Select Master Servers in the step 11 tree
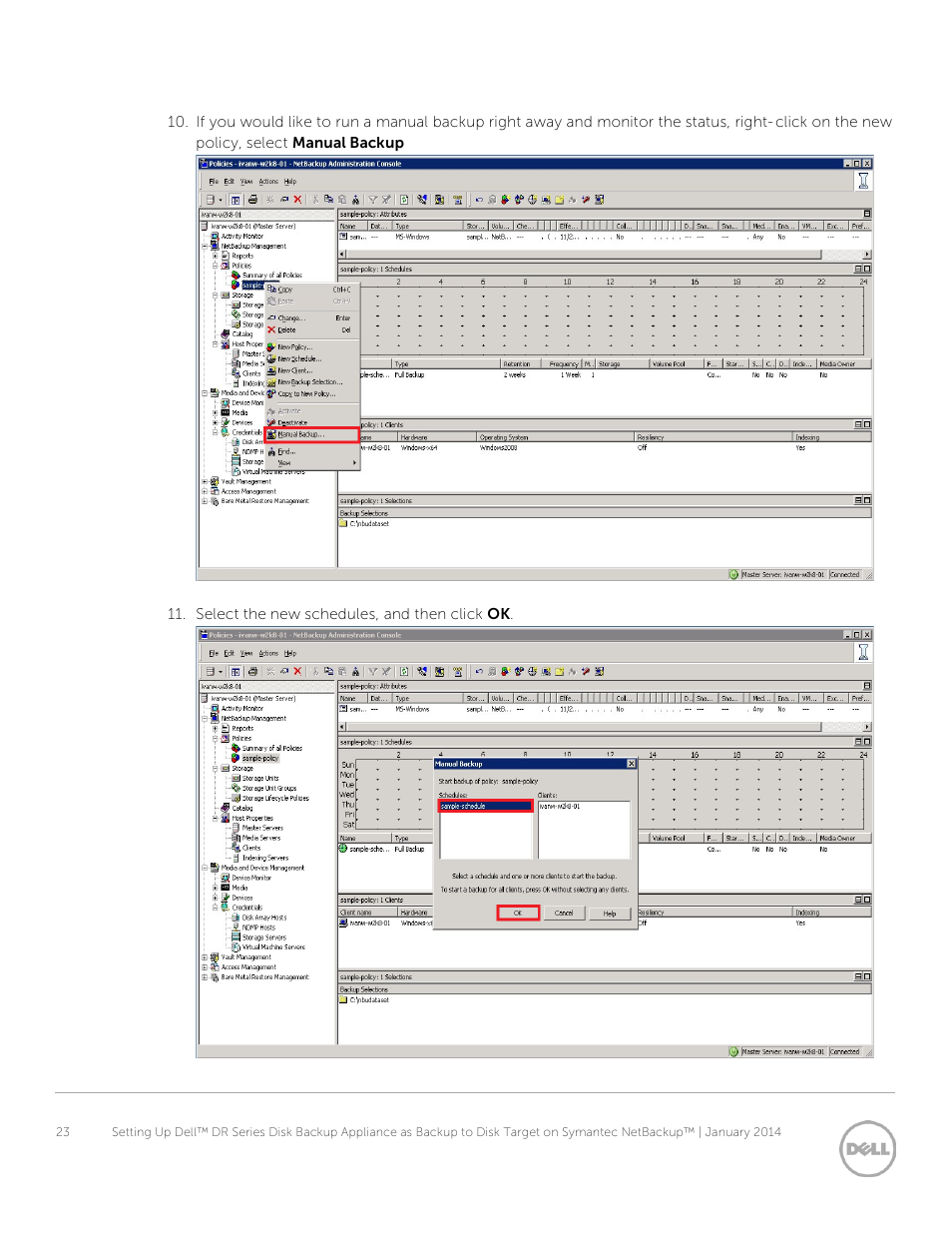 coord(262,828)
